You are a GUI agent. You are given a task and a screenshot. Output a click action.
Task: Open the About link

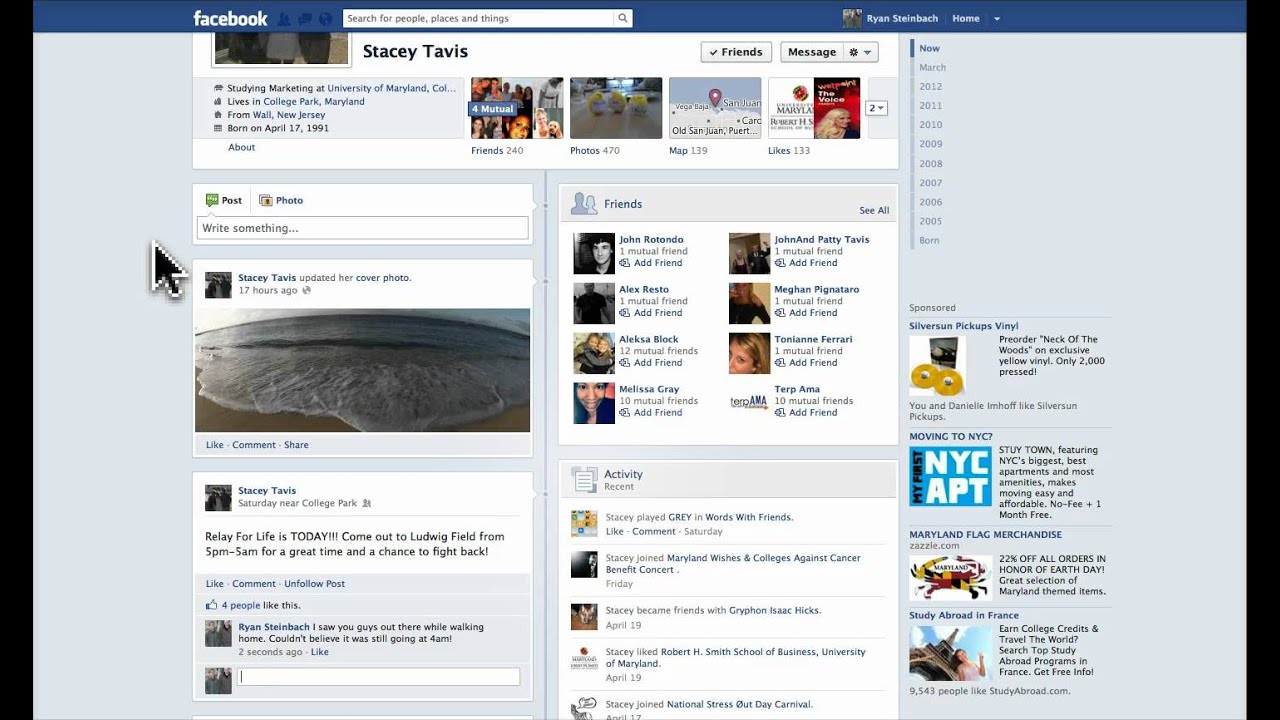[241, 147]
